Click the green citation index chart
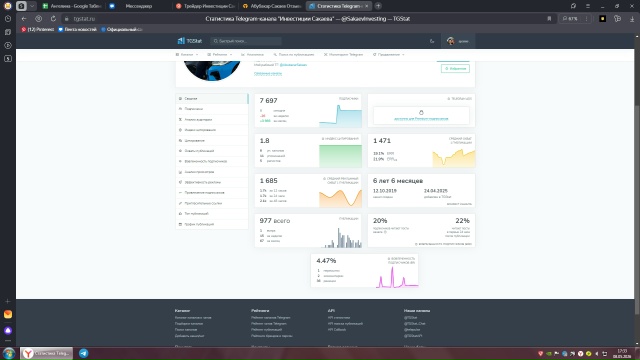The height and width of the screenshot is (360, 640). coord(340,156)
